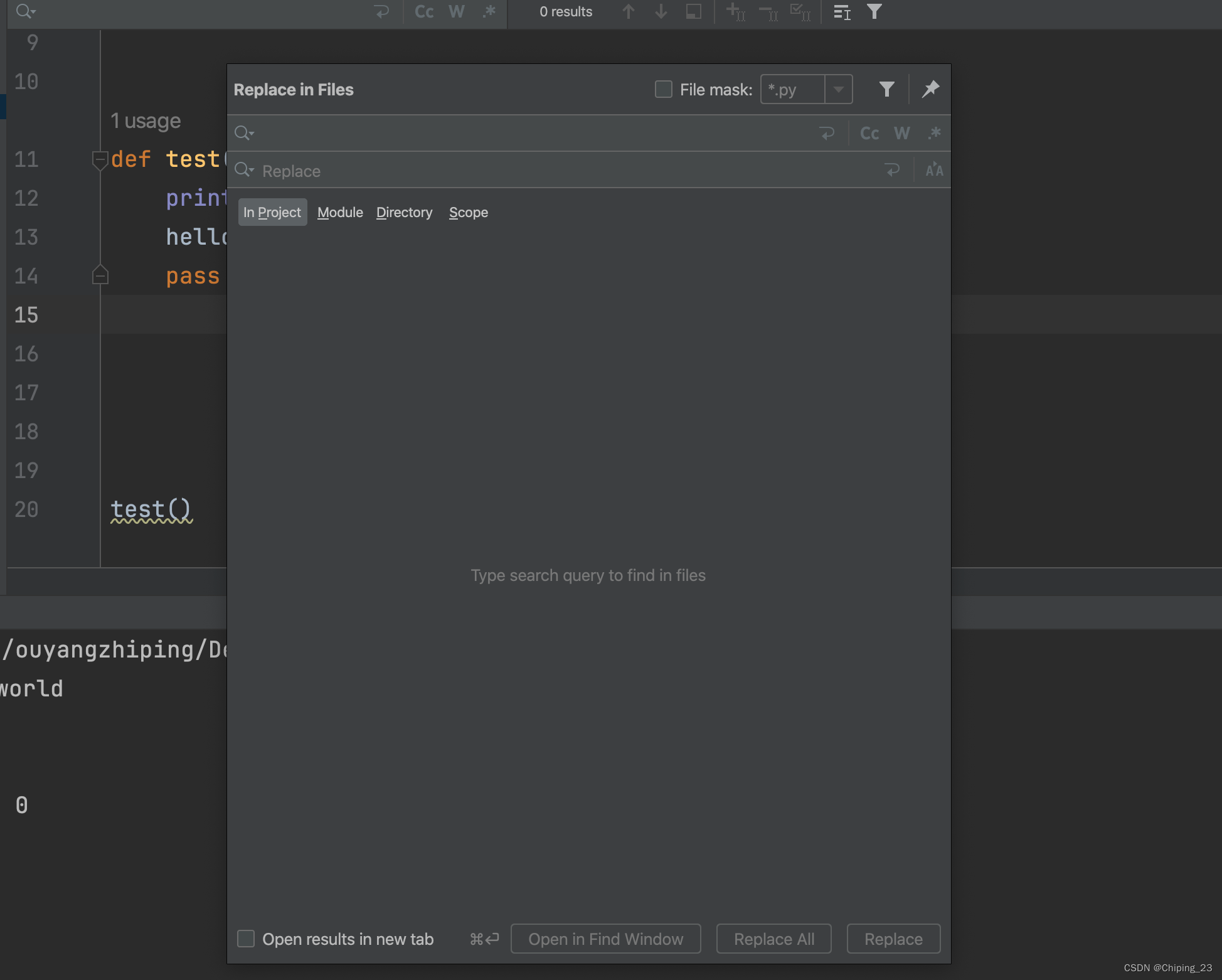Toggle Words (W) option in editor find bar
The height and width of the screenshot is (980, 1222).
pyautogui.click(x=457, y=11)
